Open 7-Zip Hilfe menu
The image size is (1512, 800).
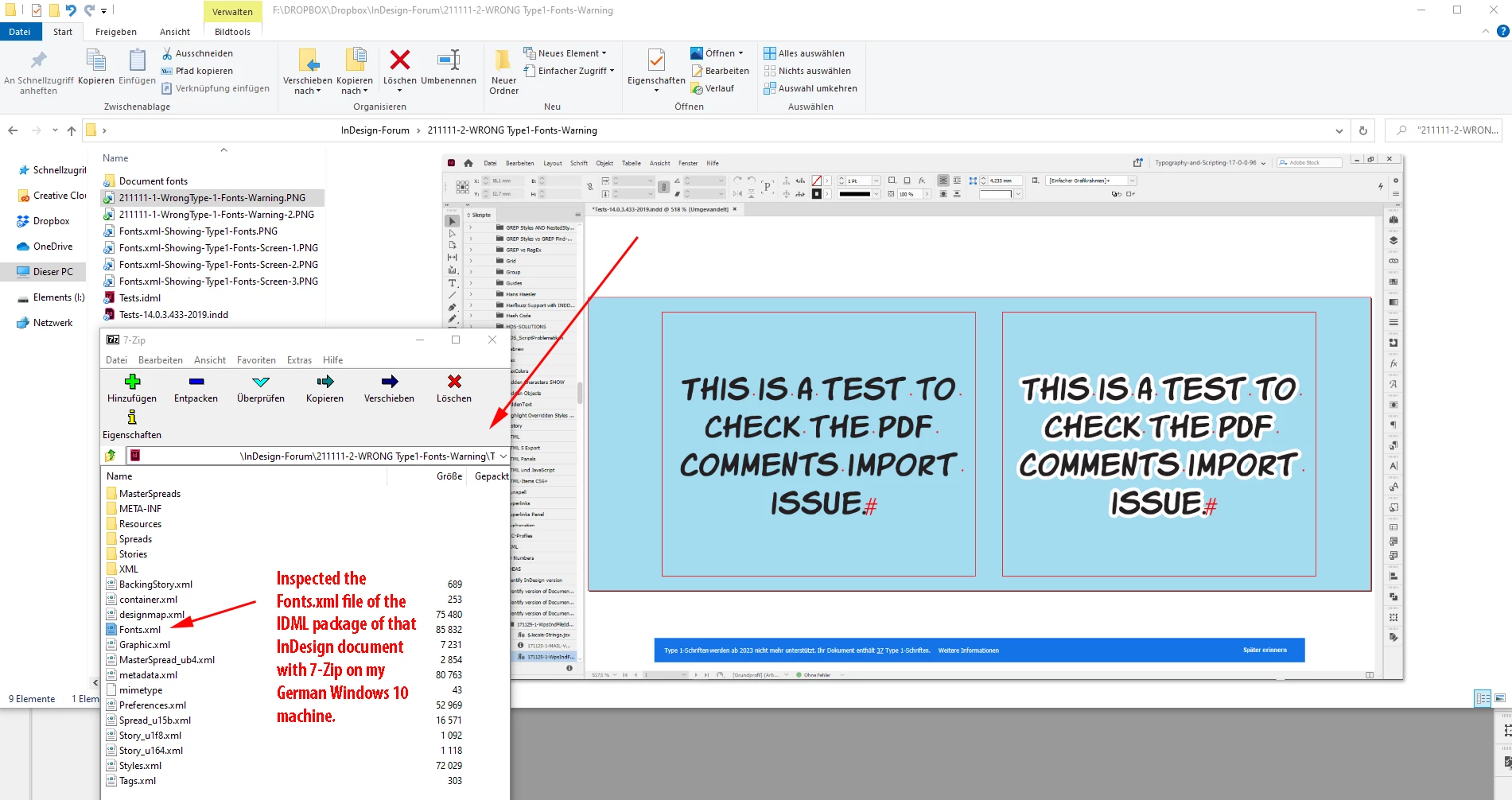point(332,360)
